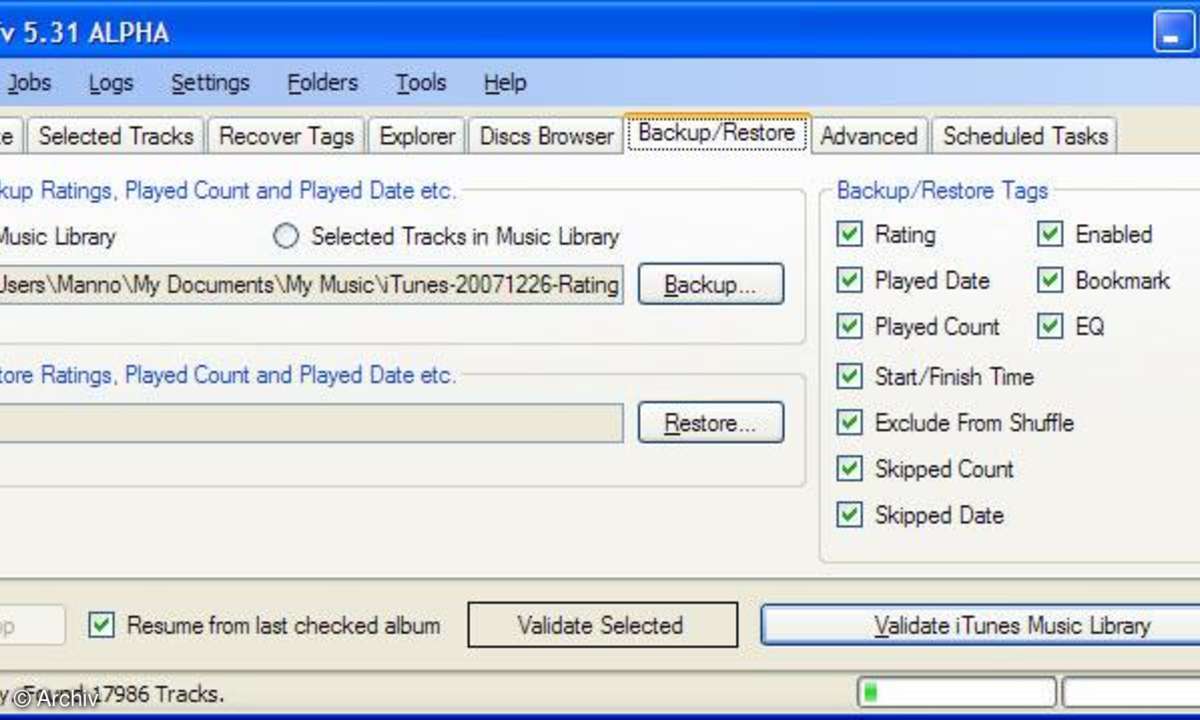1200x720 pixels.
Task: Switch to the Recover Tags tab
Action: coord(286,136)
